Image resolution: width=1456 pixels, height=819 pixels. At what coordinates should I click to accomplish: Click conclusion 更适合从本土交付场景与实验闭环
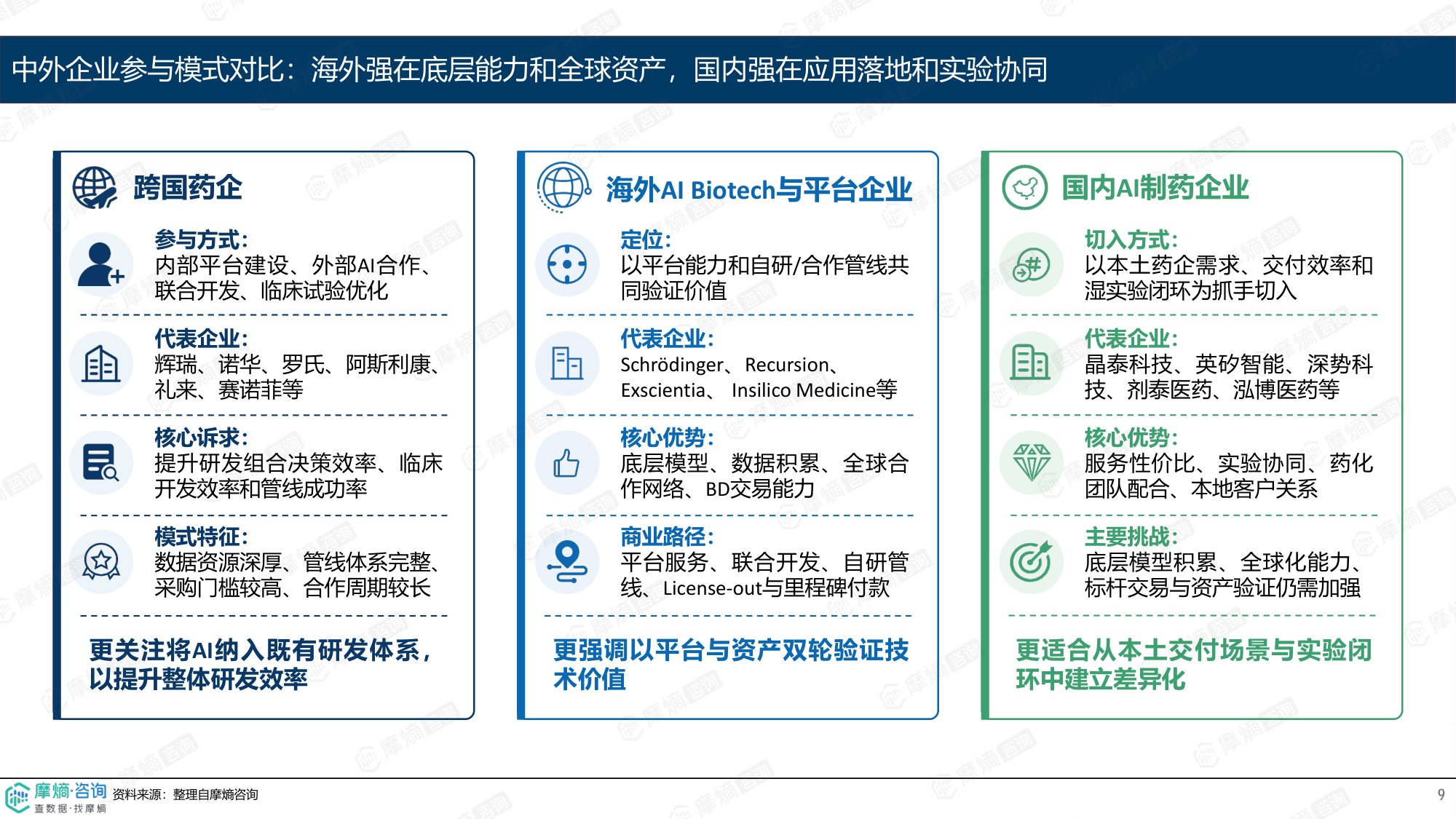[1194, 665]
